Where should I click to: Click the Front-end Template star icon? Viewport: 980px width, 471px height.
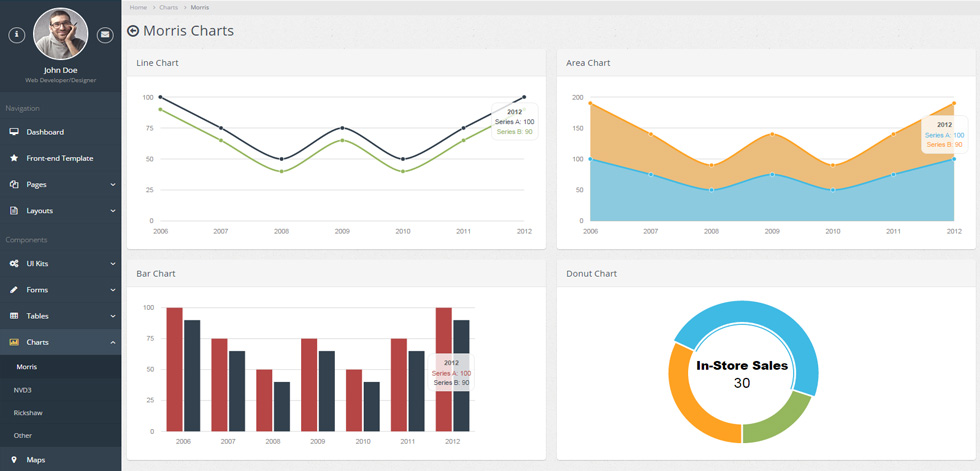(x=14, y=159)
